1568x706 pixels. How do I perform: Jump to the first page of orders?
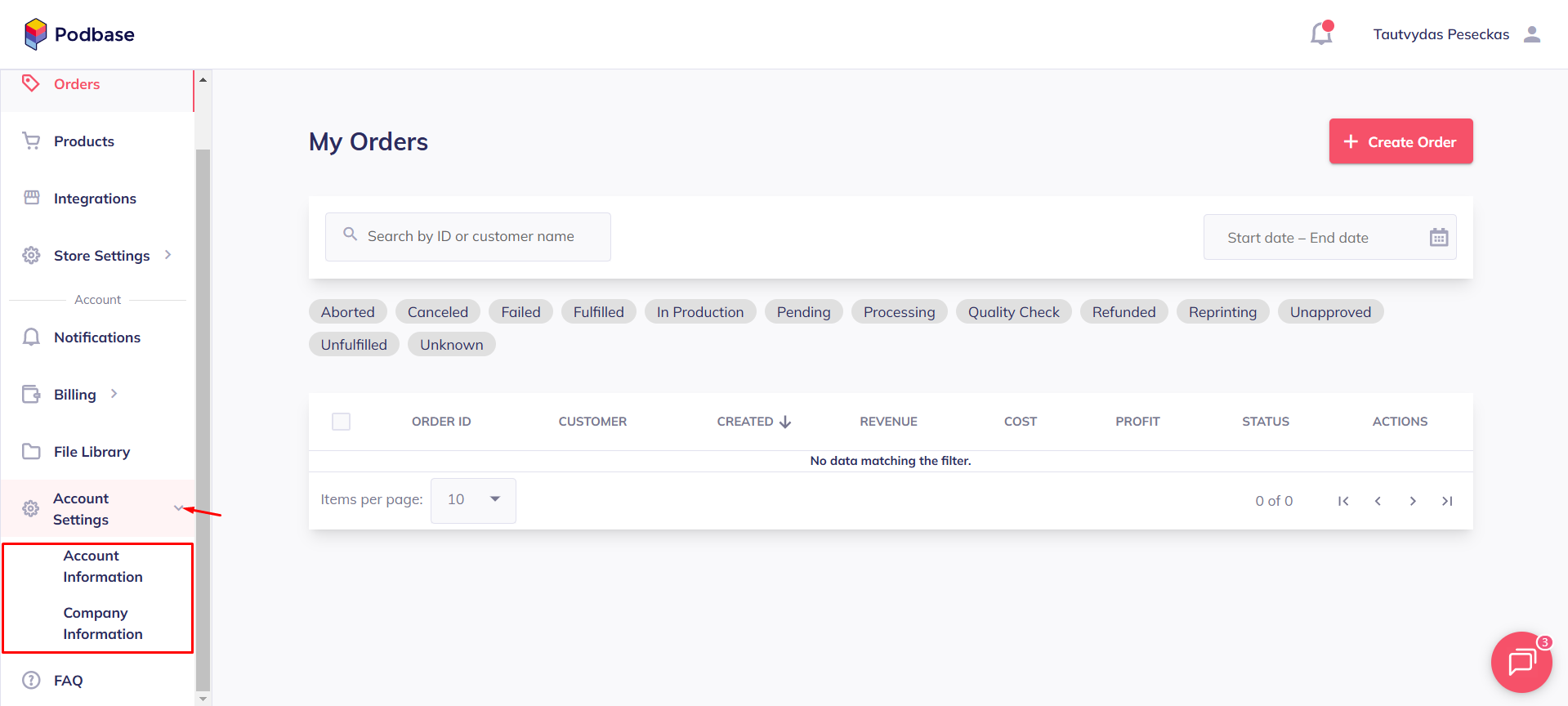pyautogui.click(x=1343, y=501)
